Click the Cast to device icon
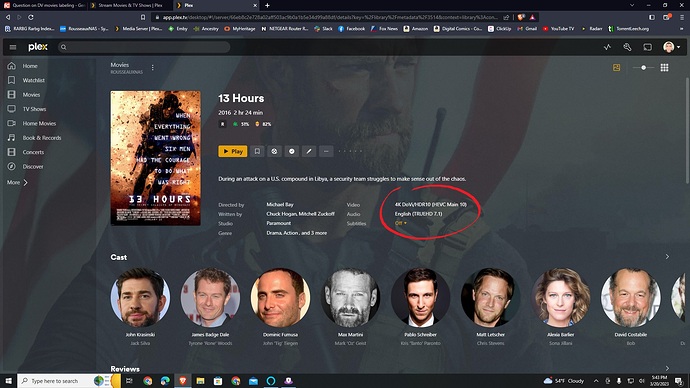Viewport: 690px width, 388px height. tap(647, 47)
